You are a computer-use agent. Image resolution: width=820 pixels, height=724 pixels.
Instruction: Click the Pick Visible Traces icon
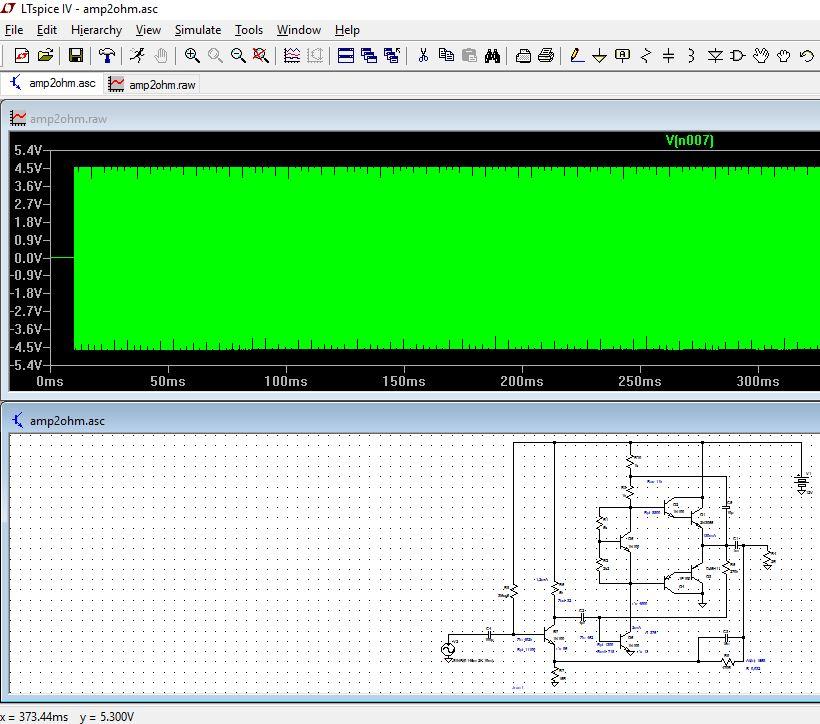[x=292, y=55]
